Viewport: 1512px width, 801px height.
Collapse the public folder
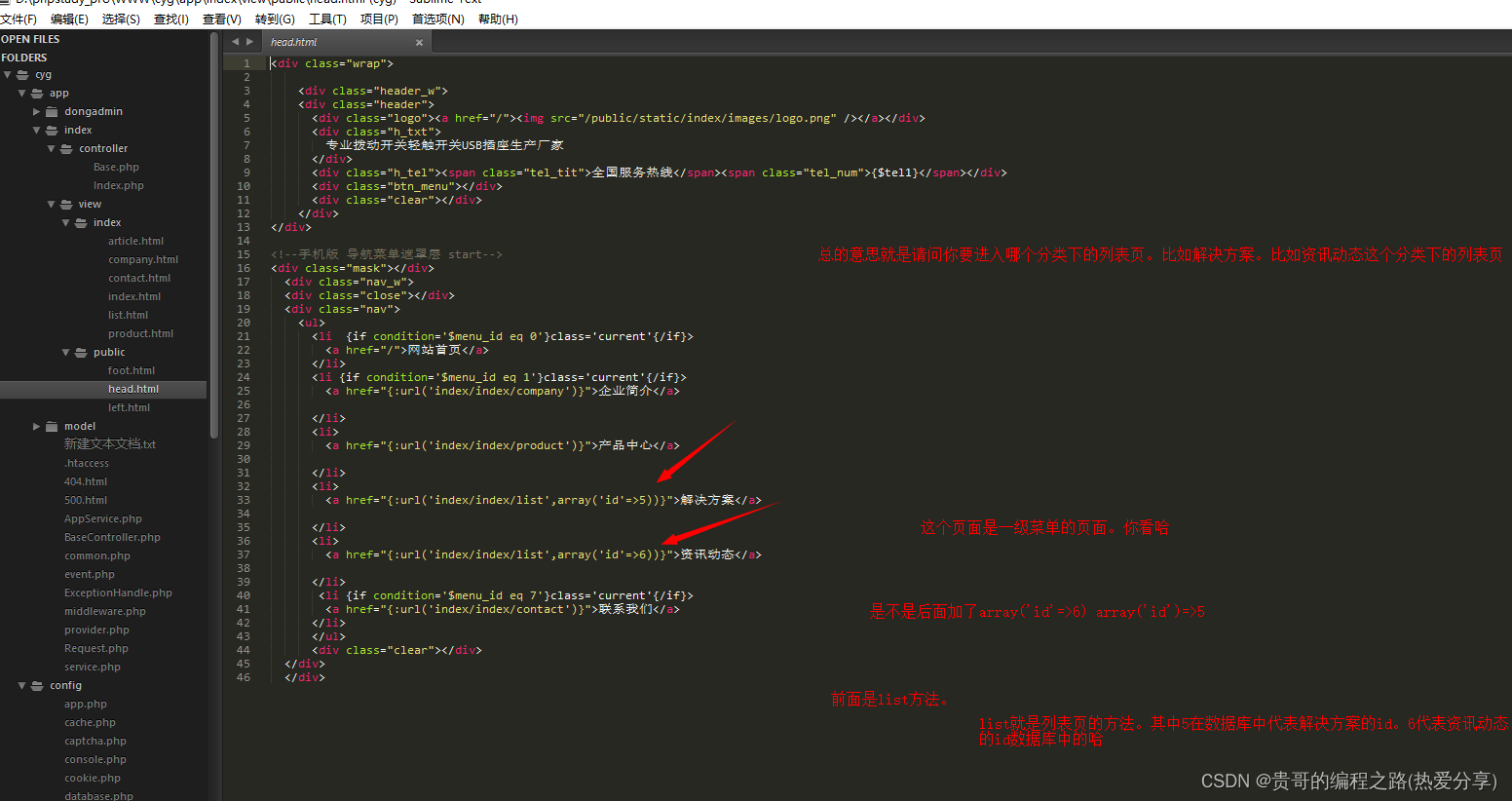pyautogui.click(x=66, y=353)
